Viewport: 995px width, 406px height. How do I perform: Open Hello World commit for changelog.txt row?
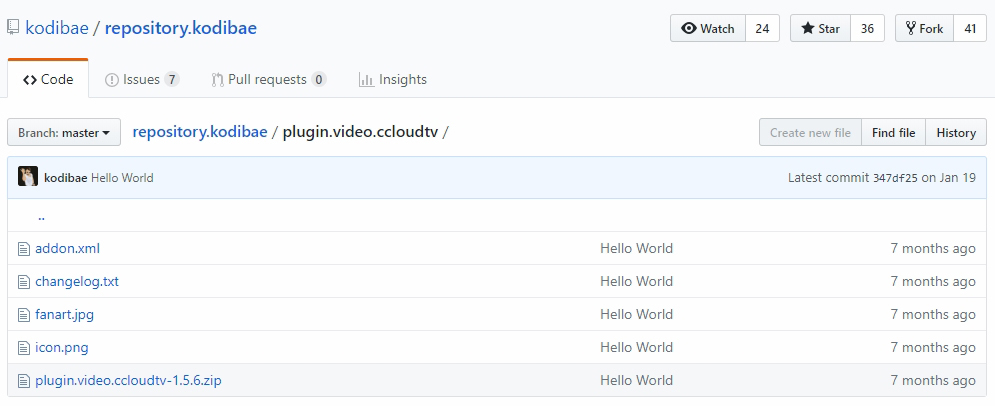[636, 281]
